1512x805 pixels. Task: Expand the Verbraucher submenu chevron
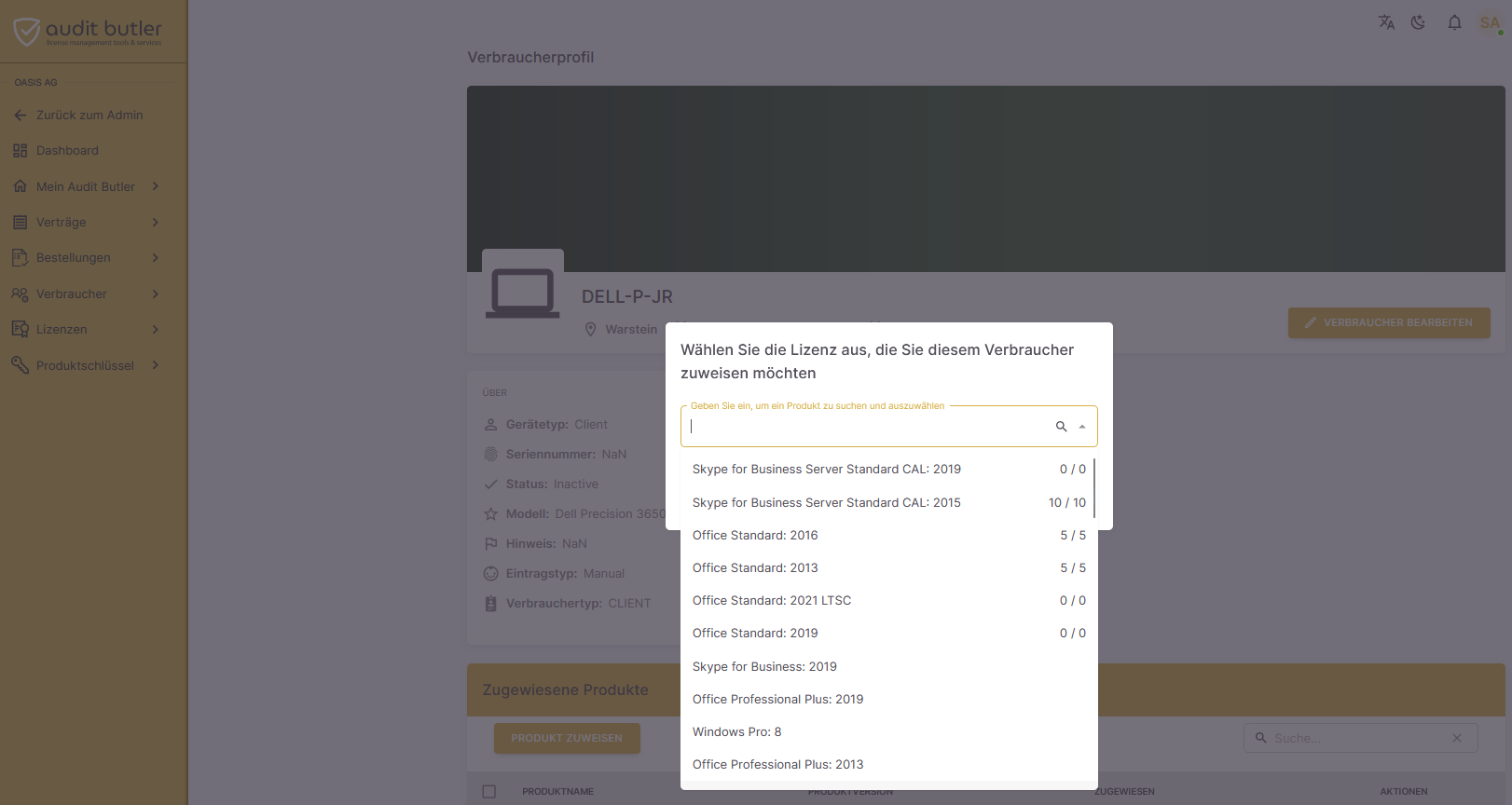[156, 294]
